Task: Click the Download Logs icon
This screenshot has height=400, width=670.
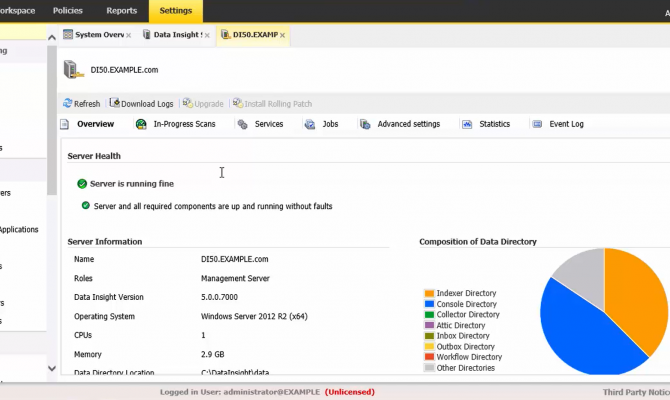Action: (x=114, y=103)
